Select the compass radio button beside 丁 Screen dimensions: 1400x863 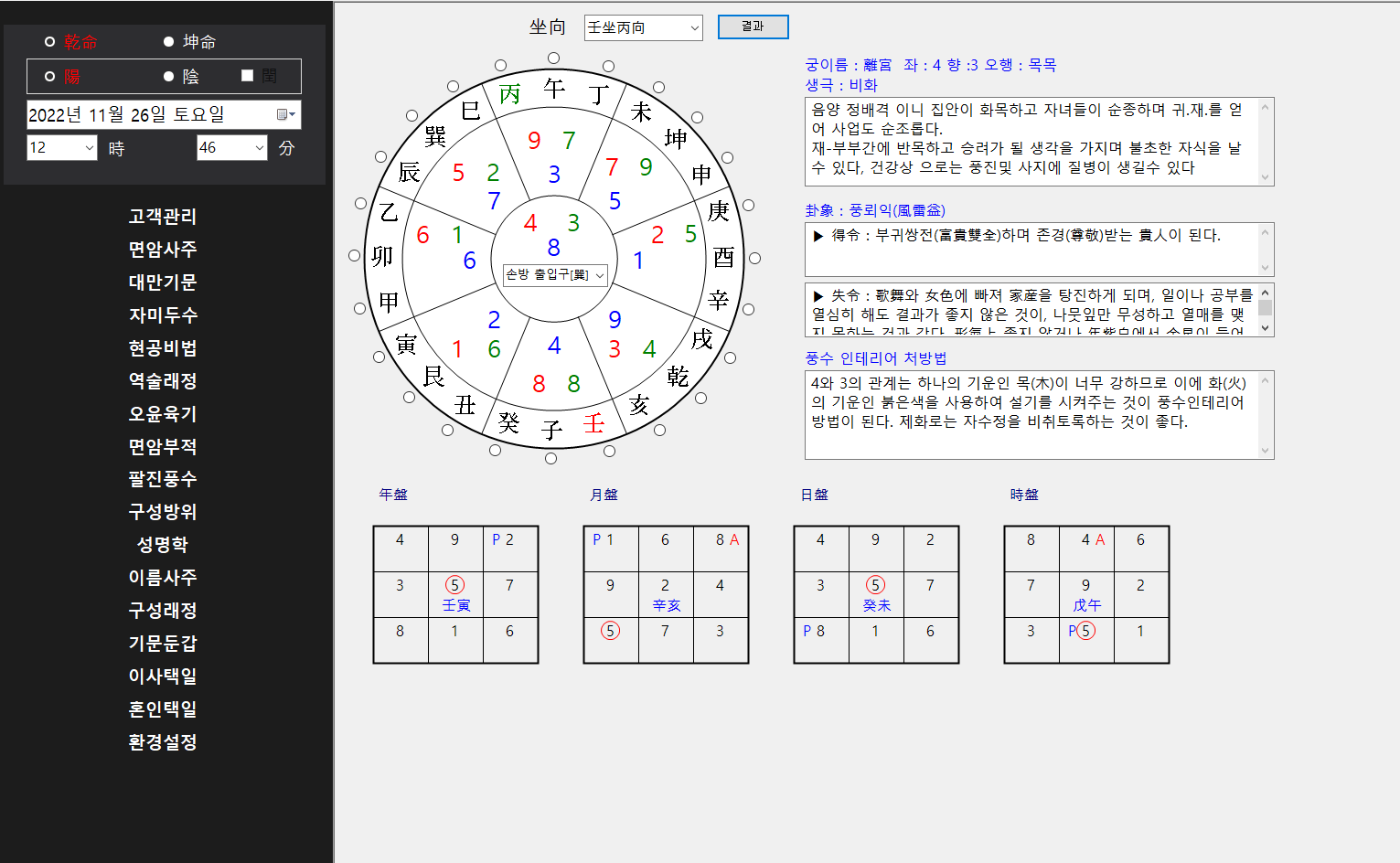[x=609, y=66]
